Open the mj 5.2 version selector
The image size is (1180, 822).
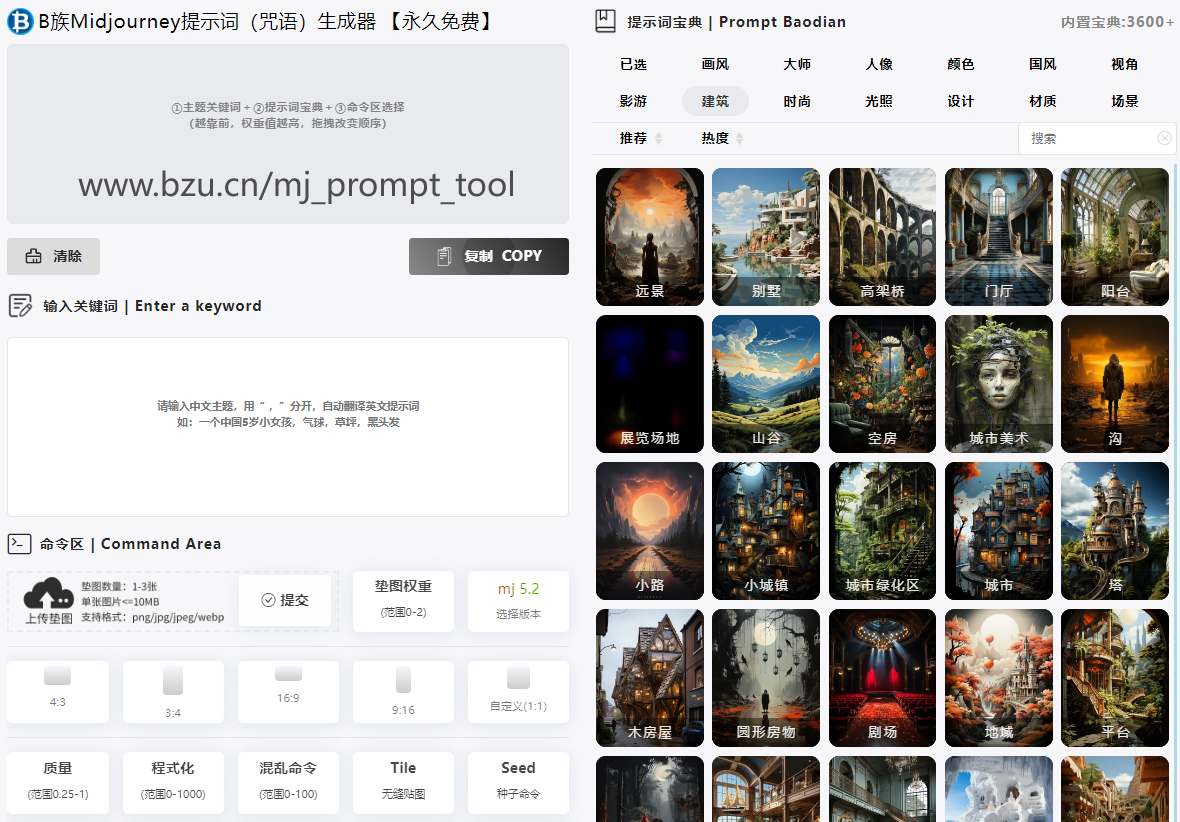coord(519,601)
